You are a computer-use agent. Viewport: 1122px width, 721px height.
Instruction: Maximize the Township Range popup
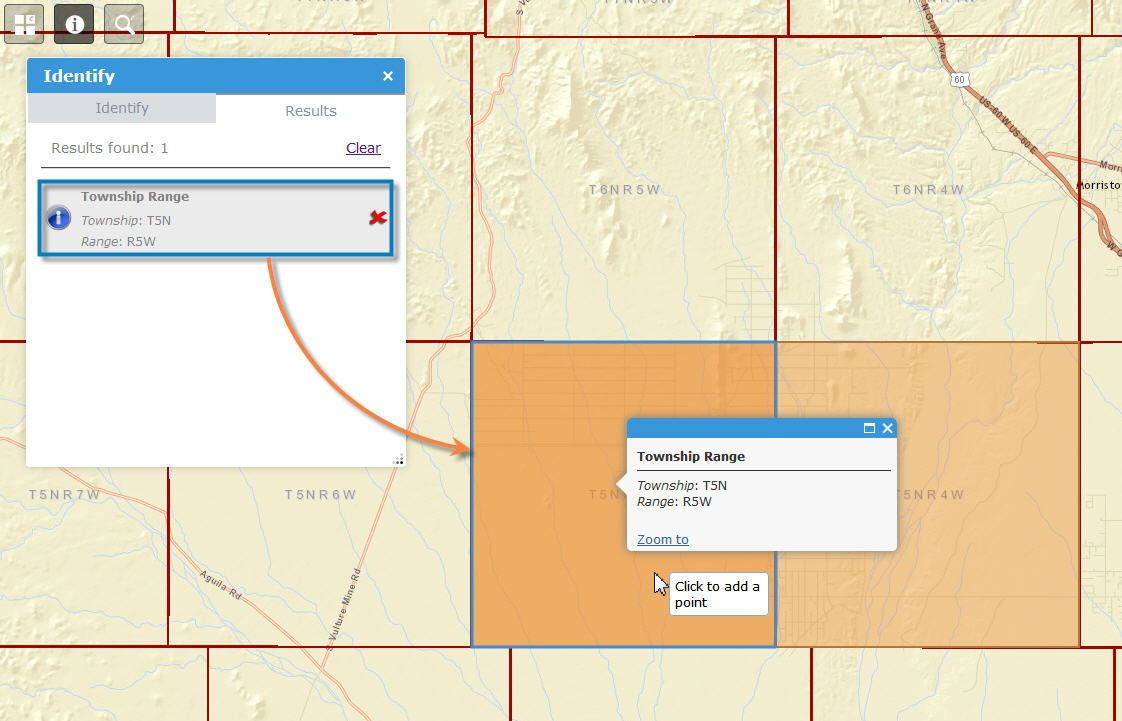(869, 428)
